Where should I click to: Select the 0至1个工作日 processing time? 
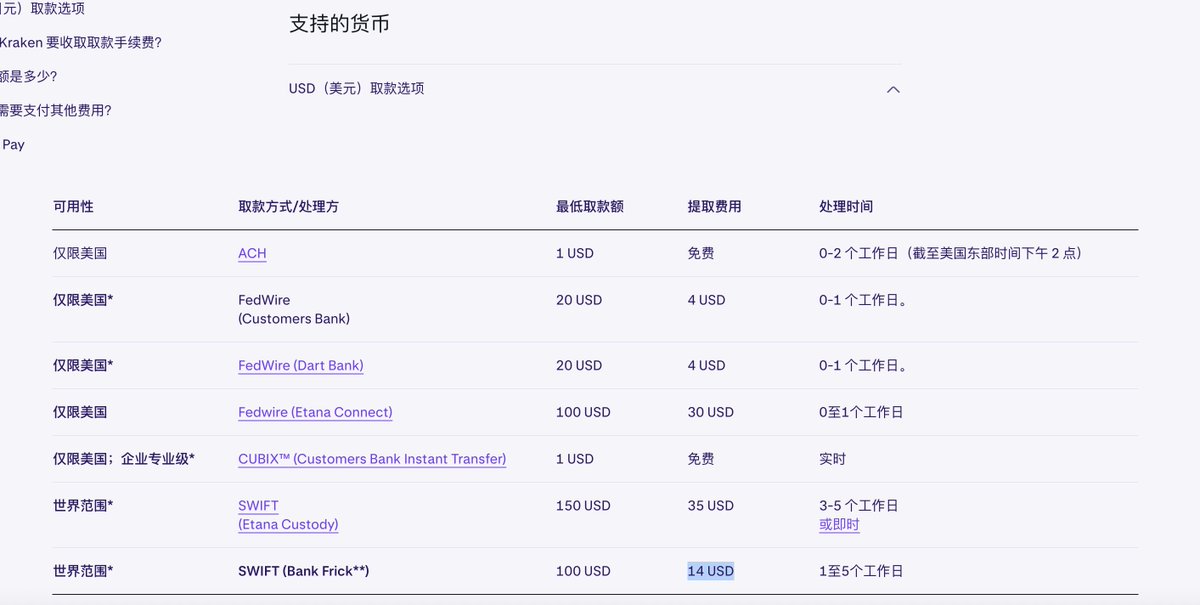point(861,412)
